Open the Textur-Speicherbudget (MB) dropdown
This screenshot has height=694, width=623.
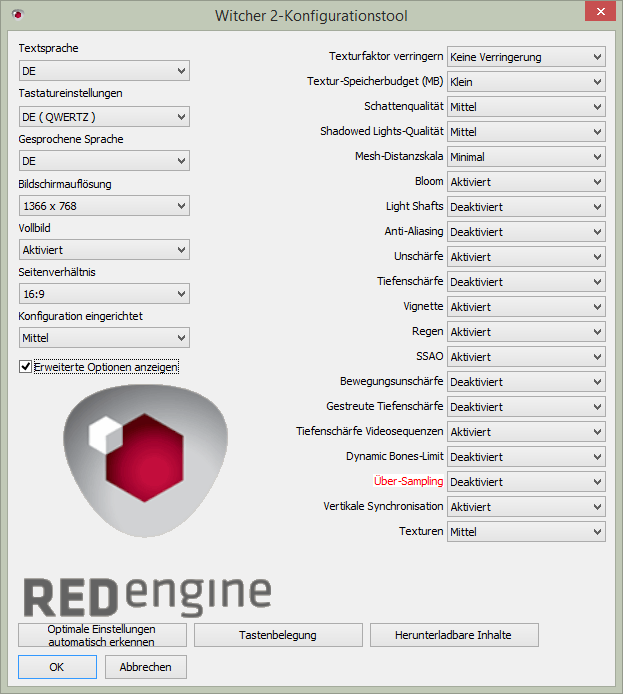(x=526, y=82)
